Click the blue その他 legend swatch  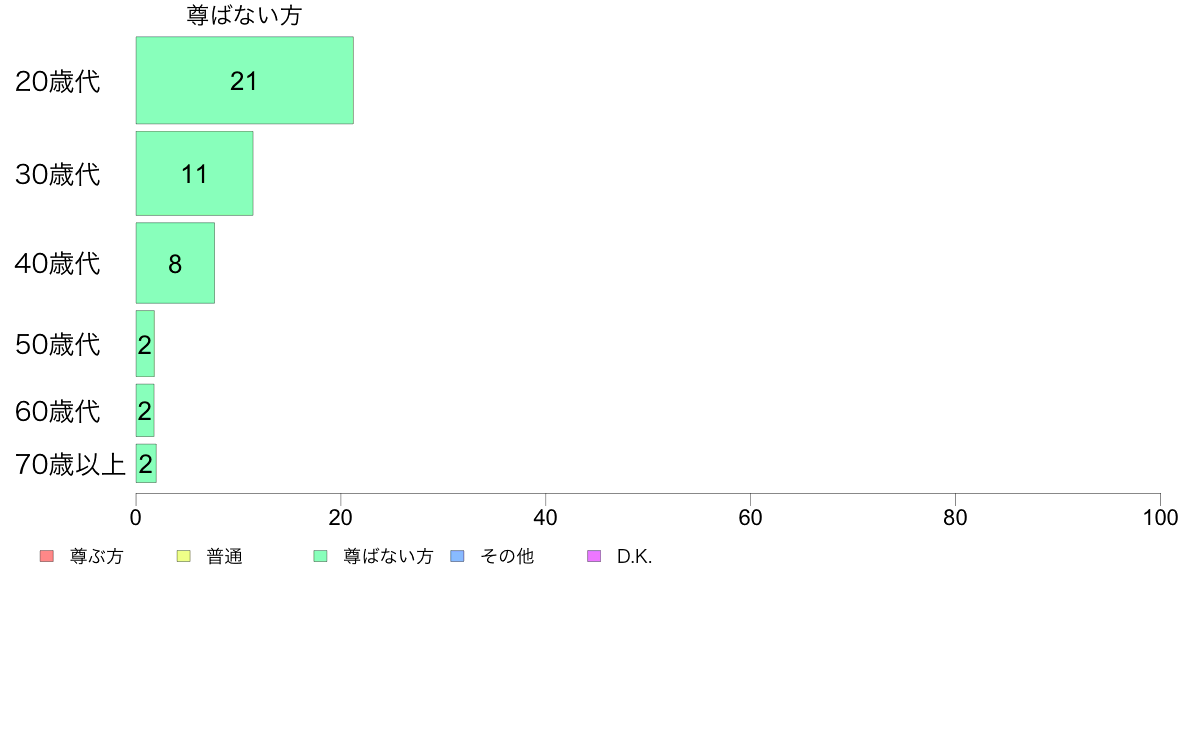[458, 556]
